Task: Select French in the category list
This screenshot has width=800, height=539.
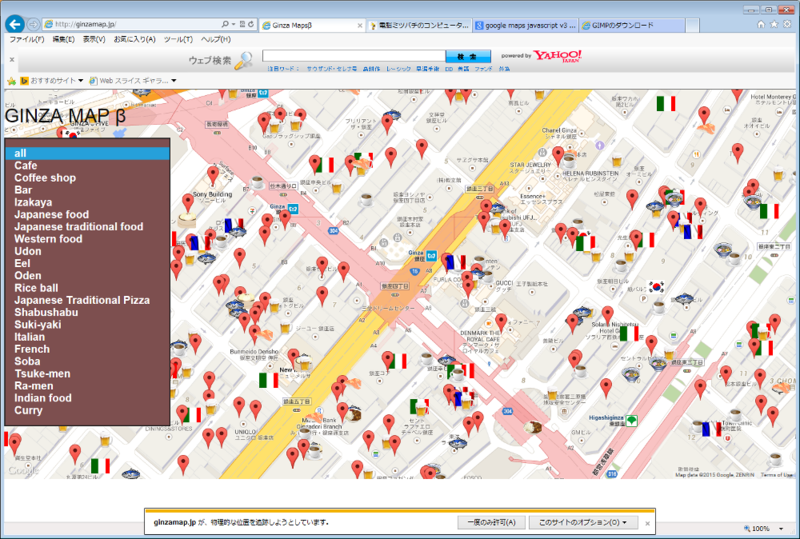Action: pos(87,349)
